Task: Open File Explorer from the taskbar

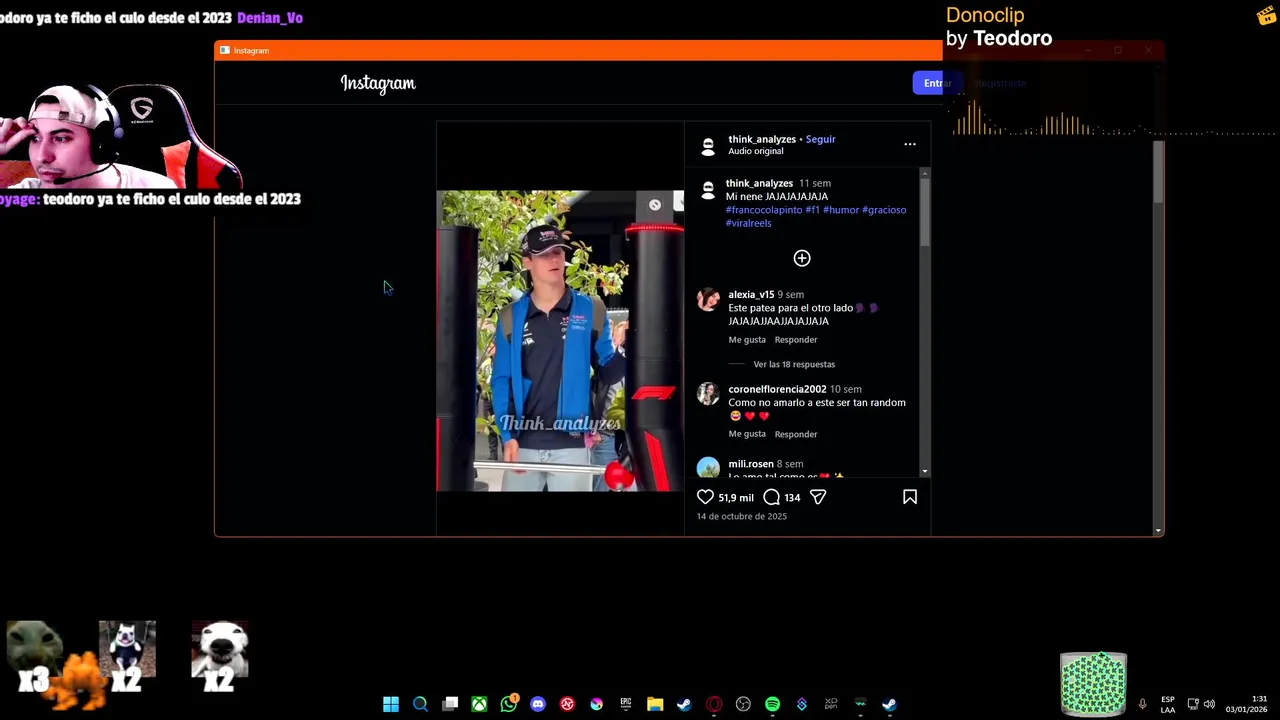Action: coord(655,704)
